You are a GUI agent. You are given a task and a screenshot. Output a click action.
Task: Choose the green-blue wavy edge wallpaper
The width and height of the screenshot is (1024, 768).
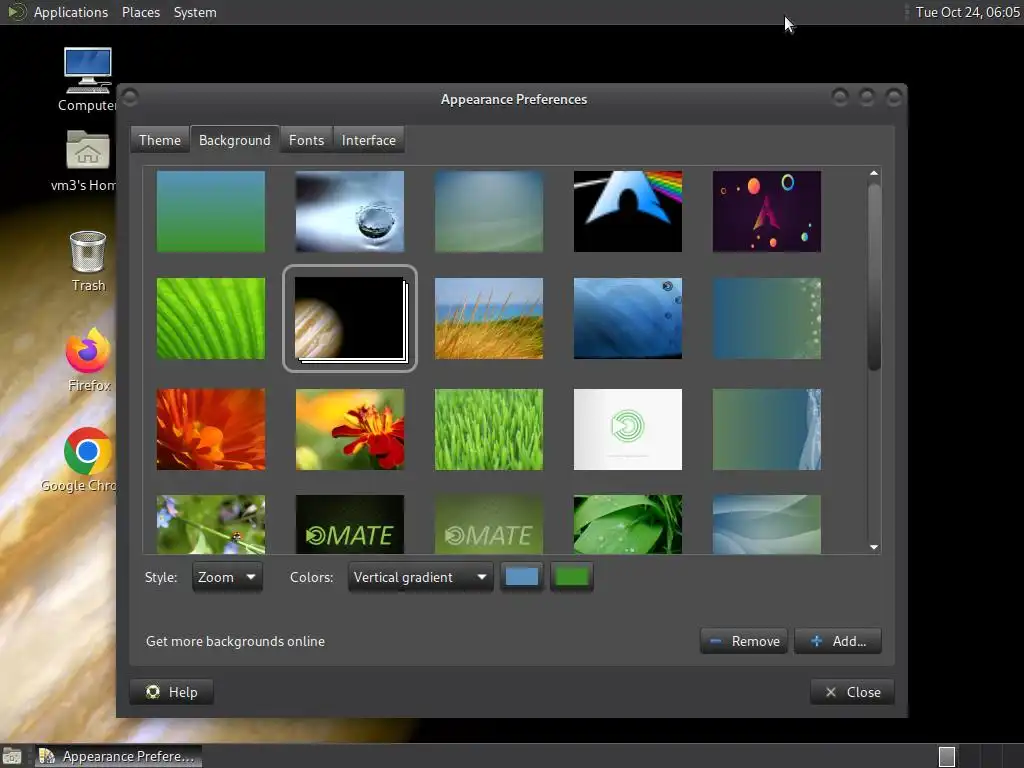click(767, 430)
